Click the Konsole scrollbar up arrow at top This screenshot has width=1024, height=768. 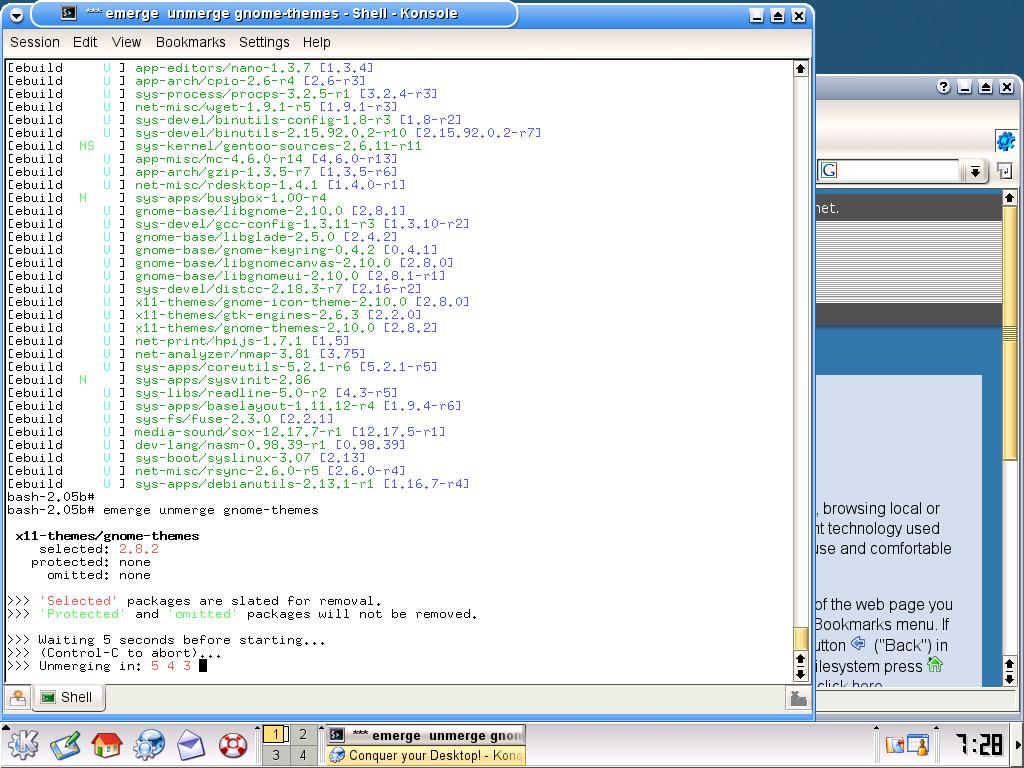pyautogui.click(x=801, y=69)
